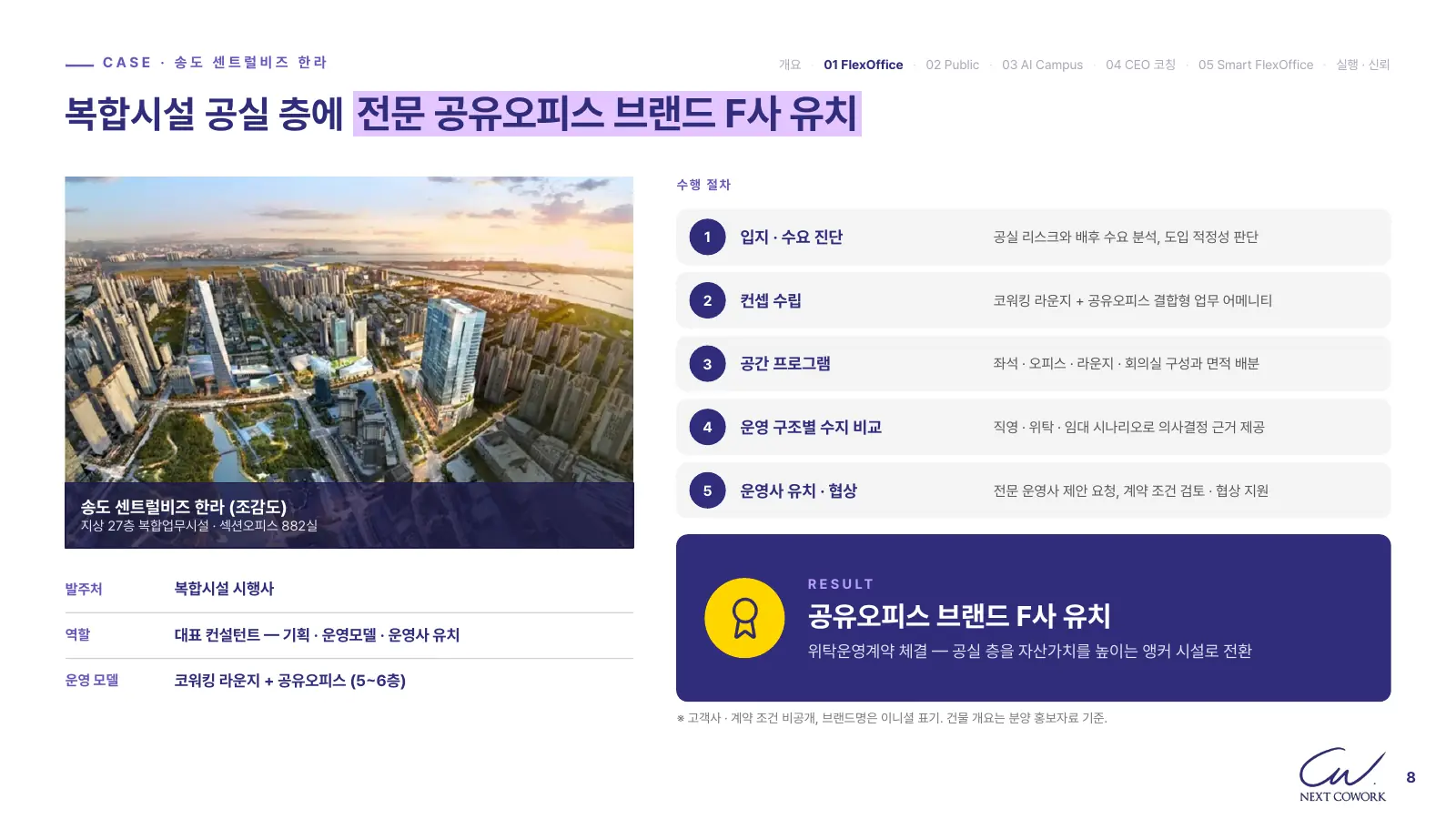
Task: Select the 실행 · 신뢰 tab
Action: 1363,65
